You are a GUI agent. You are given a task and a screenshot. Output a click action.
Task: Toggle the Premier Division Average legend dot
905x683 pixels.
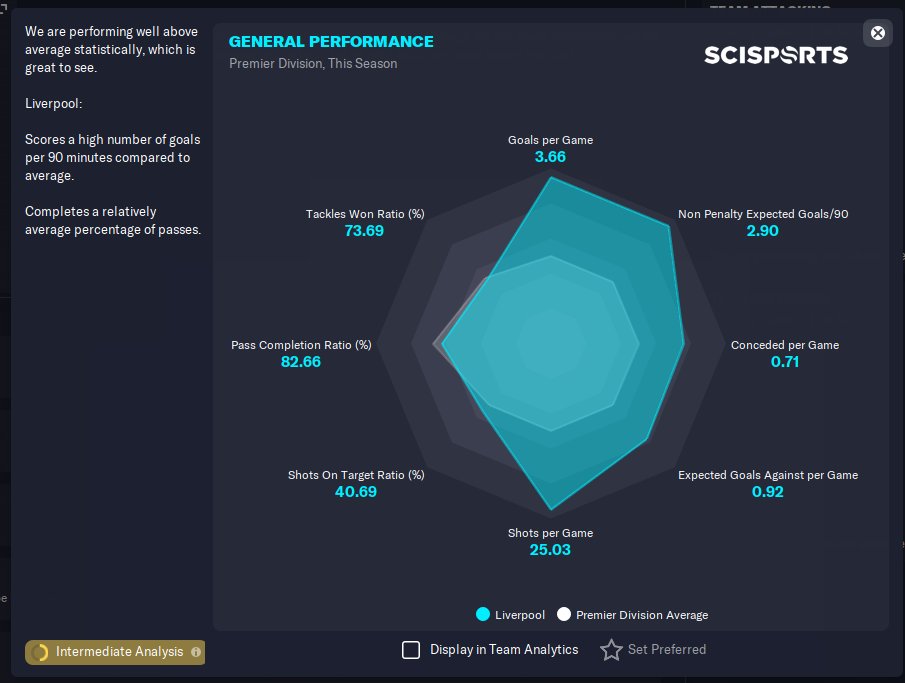coord(564,614)
